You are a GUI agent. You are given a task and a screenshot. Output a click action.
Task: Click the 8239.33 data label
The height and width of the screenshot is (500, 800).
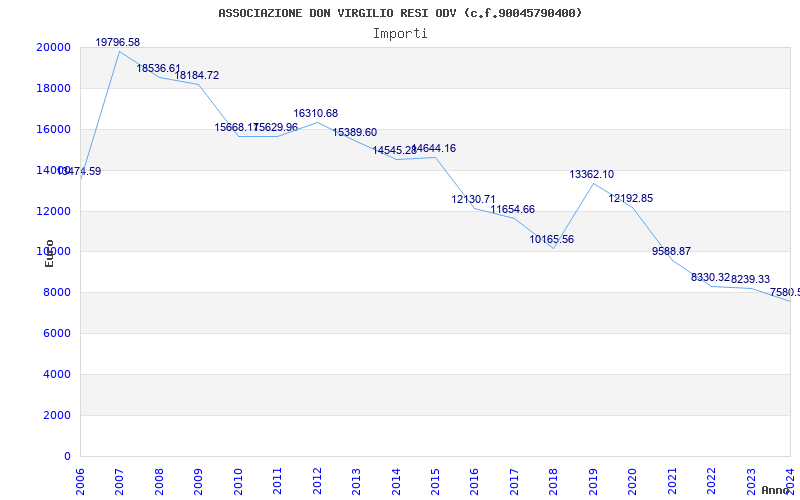tap(751, 280)
